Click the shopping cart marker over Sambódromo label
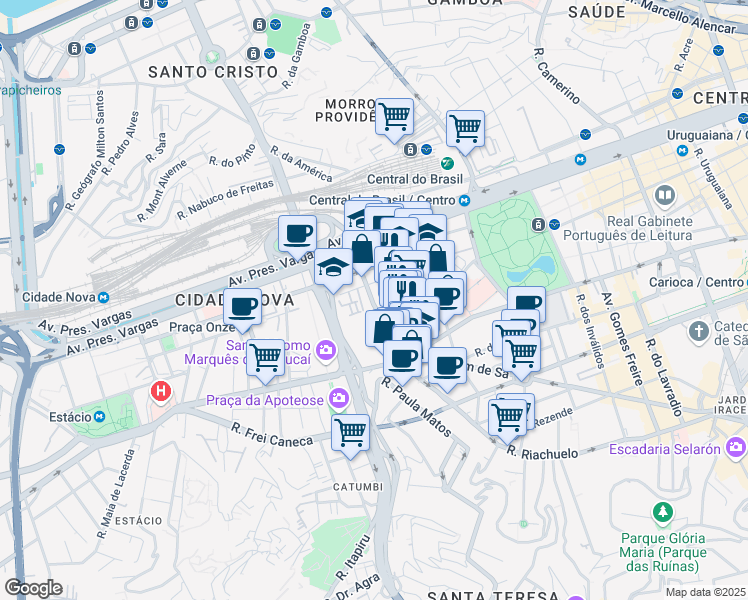The width and height of the screenshot is (748, 600). click(266, 357)
